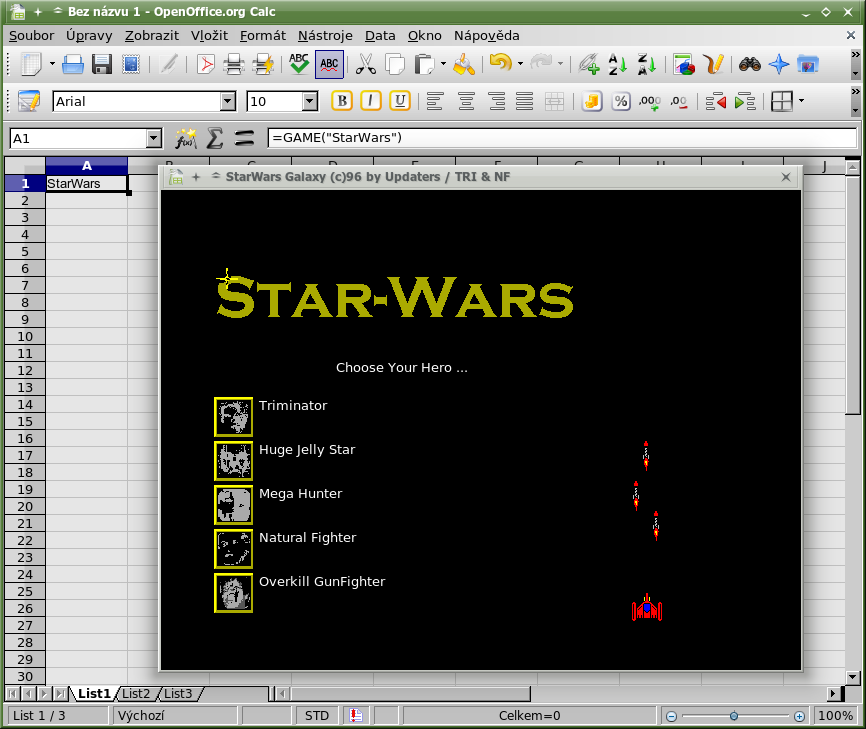
Task: Choose Triminator hero
Action: pos(233,417)
